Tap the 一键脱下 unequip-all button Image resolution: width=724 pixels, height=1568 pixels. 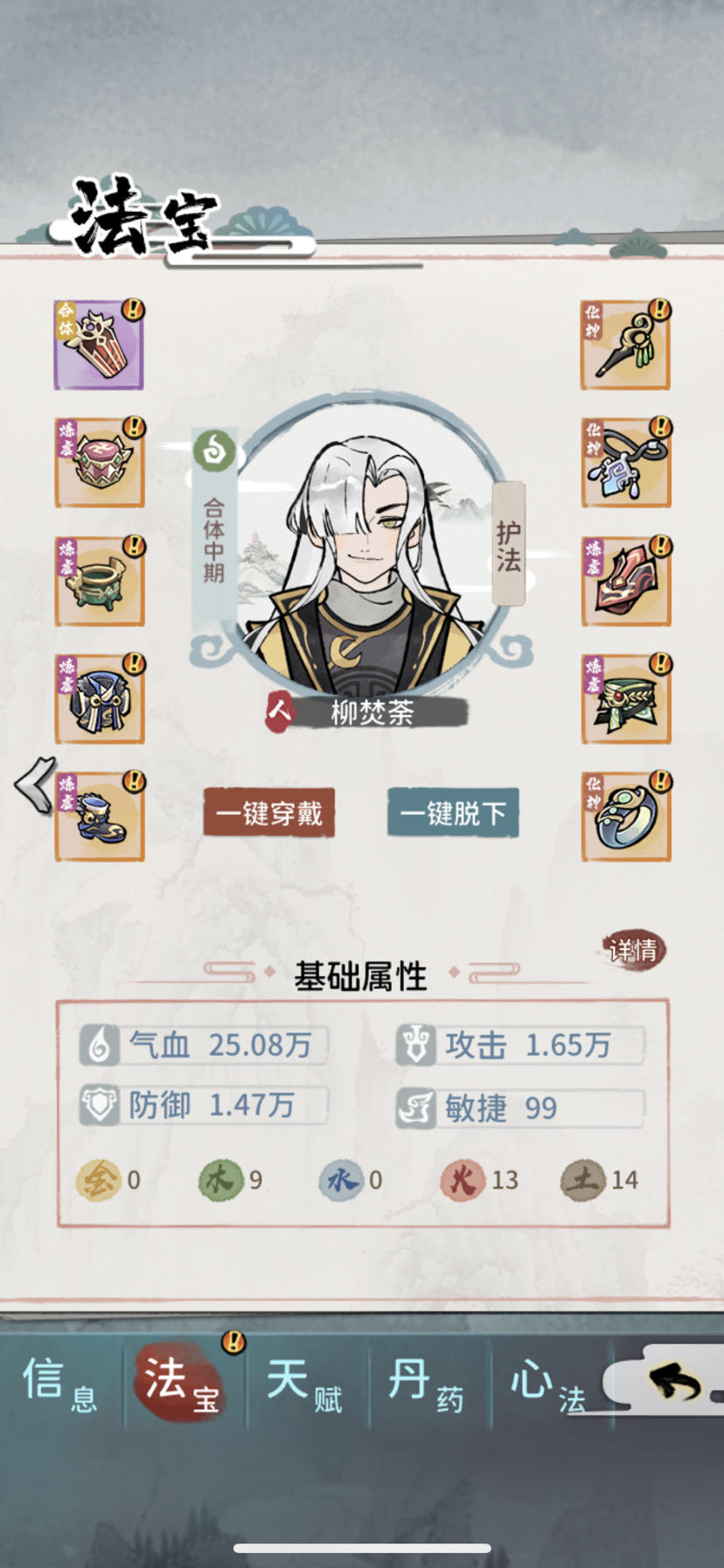[x=453, y=813]
